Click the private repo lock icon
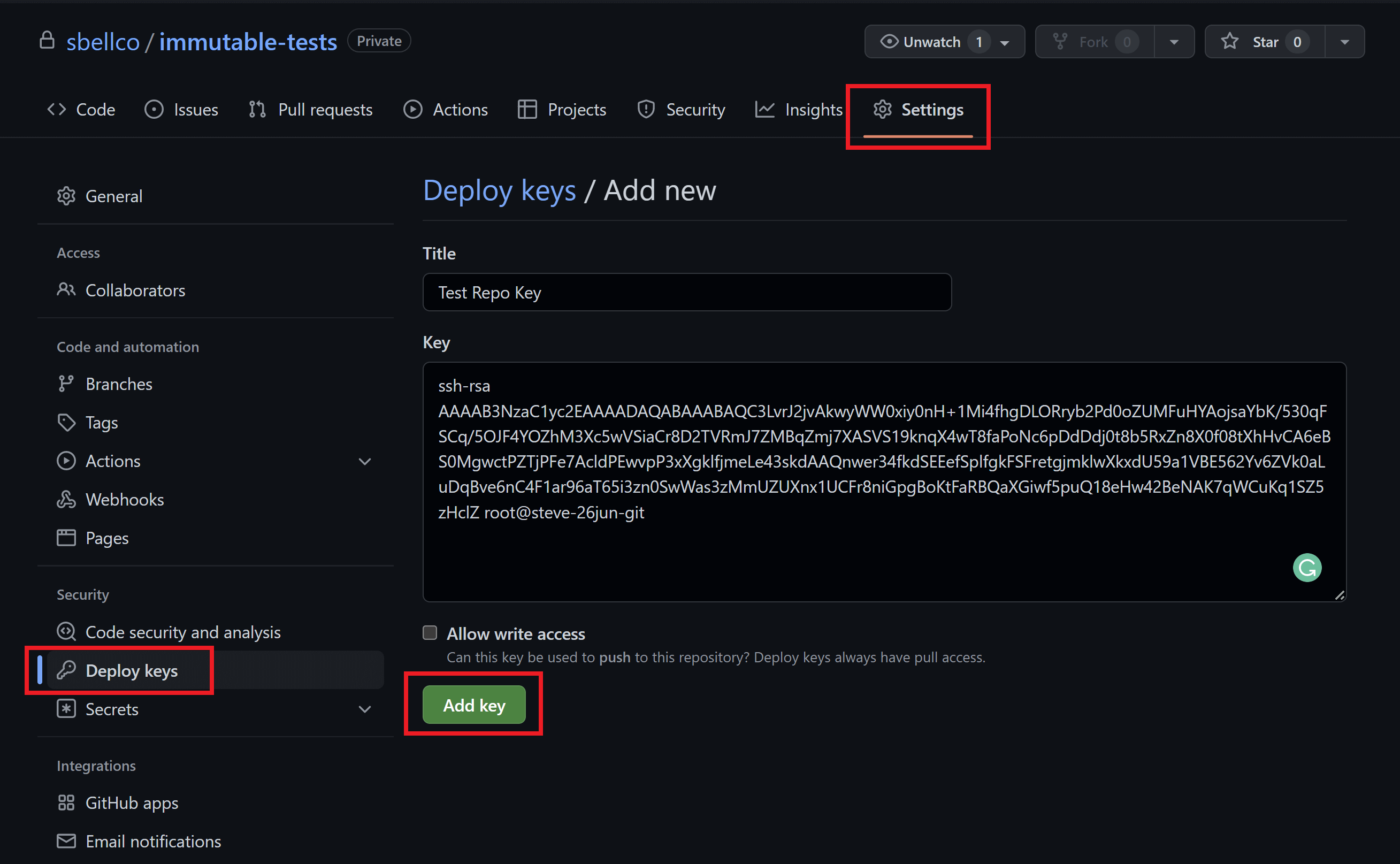The width and height of the screenshot is (1400, 864). 47,41
